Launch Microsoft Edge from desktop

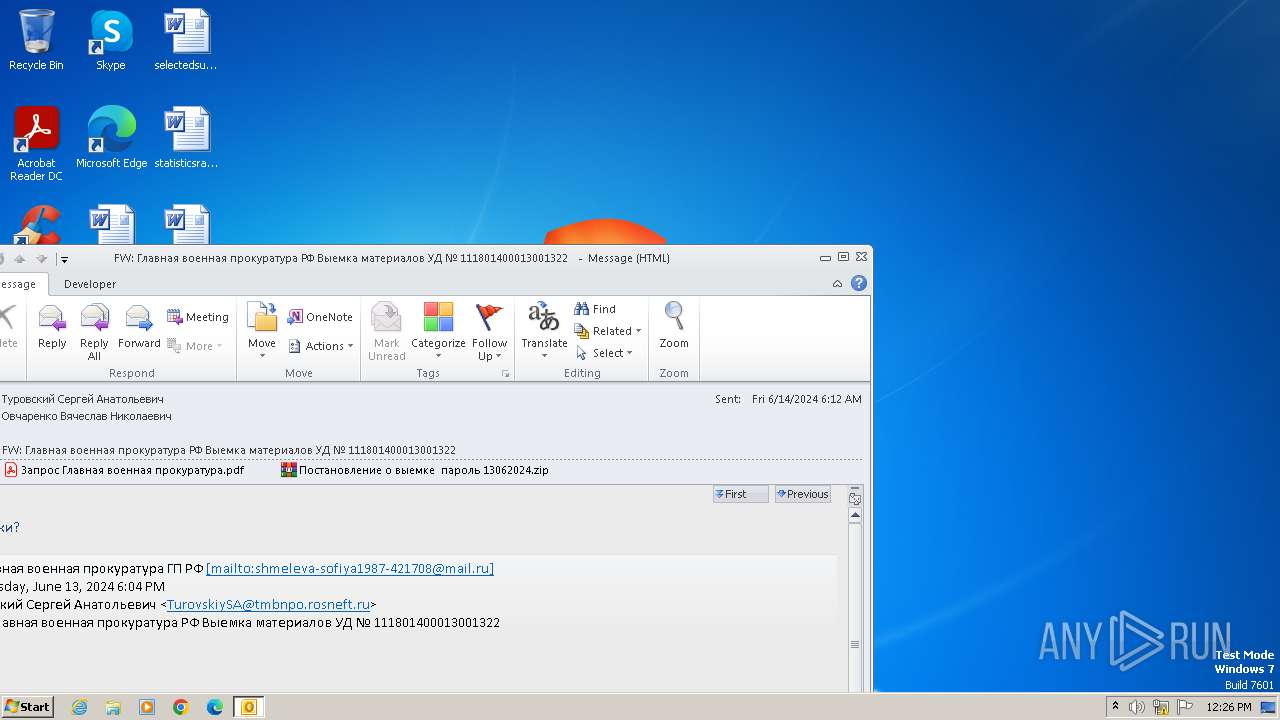click(x=111, y=138)
